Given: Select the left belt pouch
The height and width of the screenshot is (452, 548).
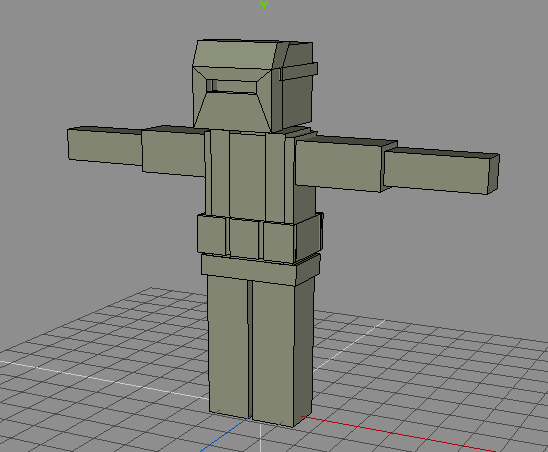Looking at the screenshot, I should click(211, 234).
